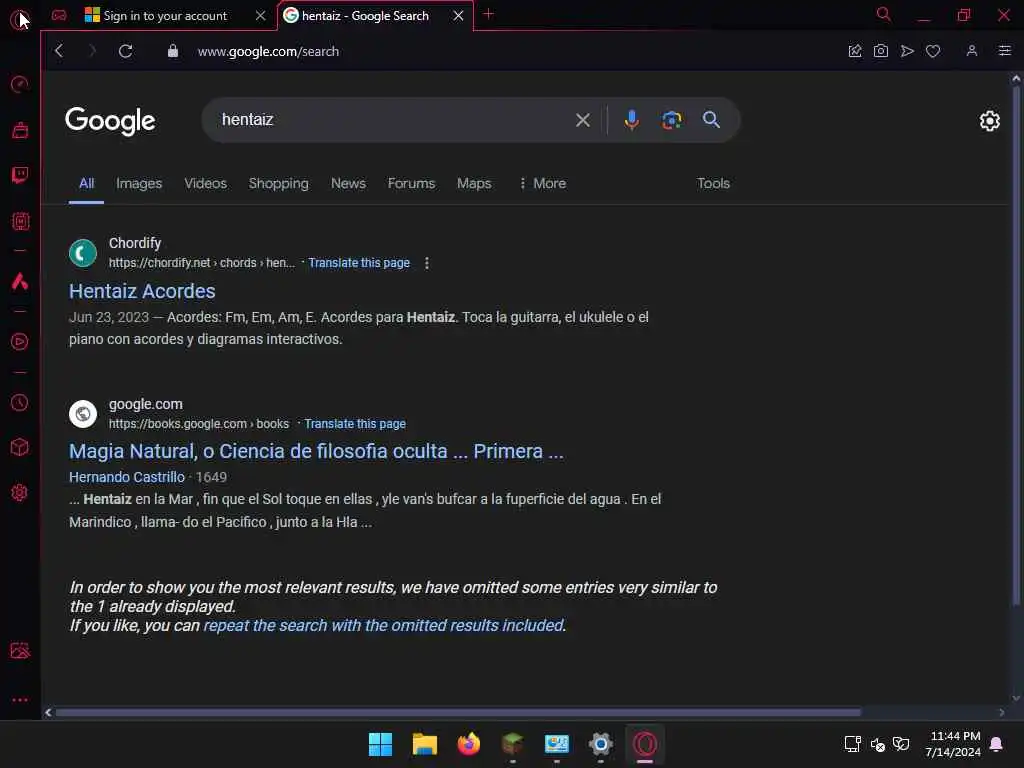Open Easy Setup sliders icon
1024x768 pixels.
point(1004,51)
